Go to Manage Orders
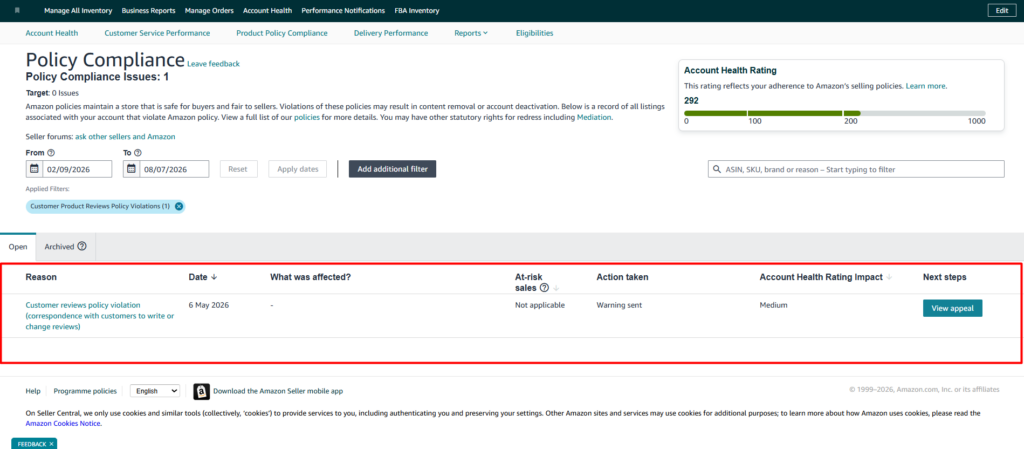1024x449 pixels. (x=209, y=10)
